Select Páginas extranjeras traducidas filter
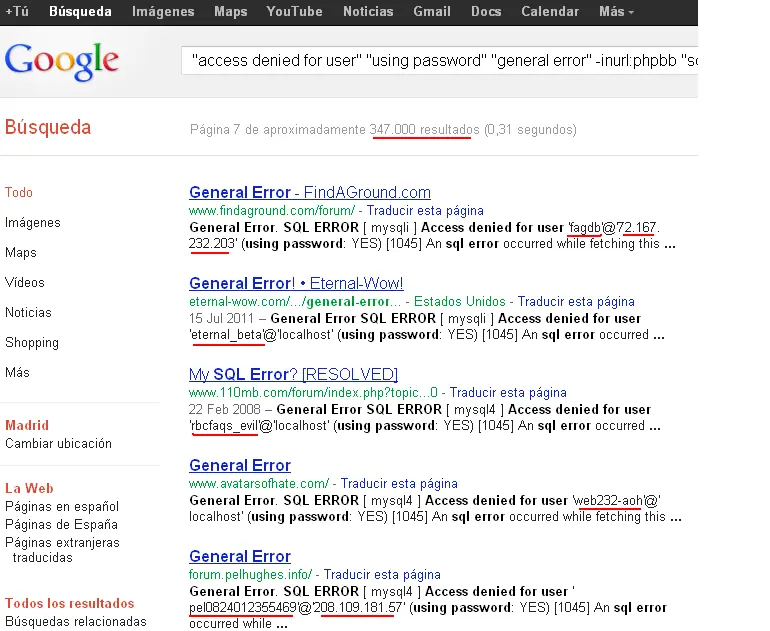 [62, 550]
